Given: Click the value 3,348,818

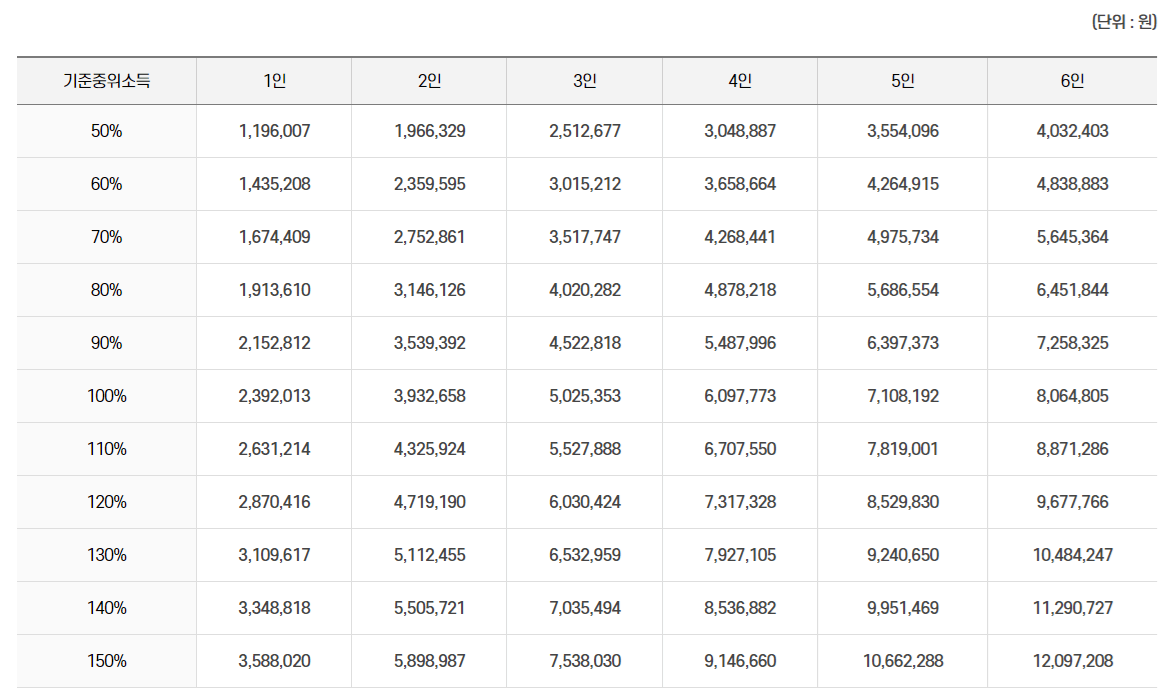Looking at the screenshot, I should click(274, 608).
